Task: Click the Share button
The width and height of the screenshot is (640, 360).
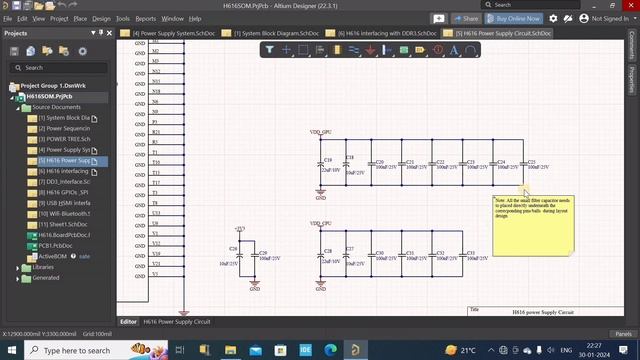Action: click(466, 18)
